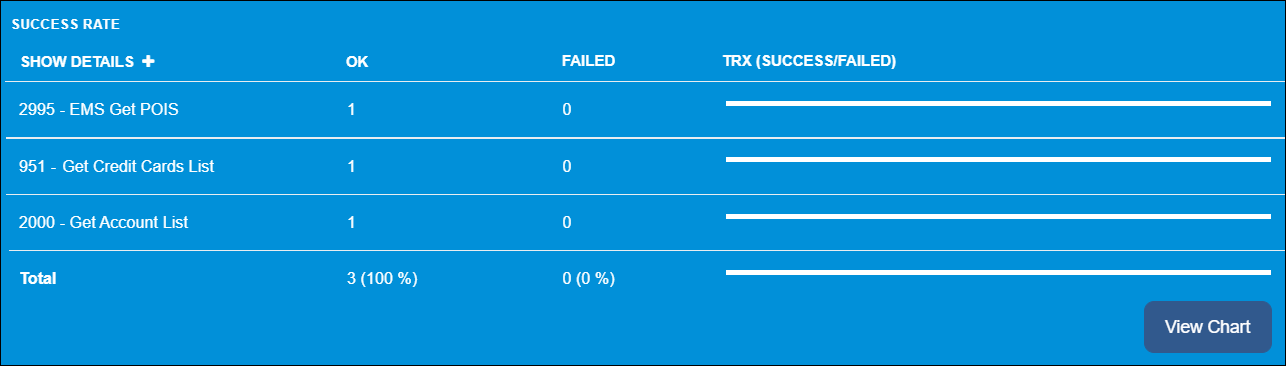This screenshot has width=1286, height=366.
Task: Click the OK count for EMS Get POIS
Action: pyautogui.click(x=351, y=110)
